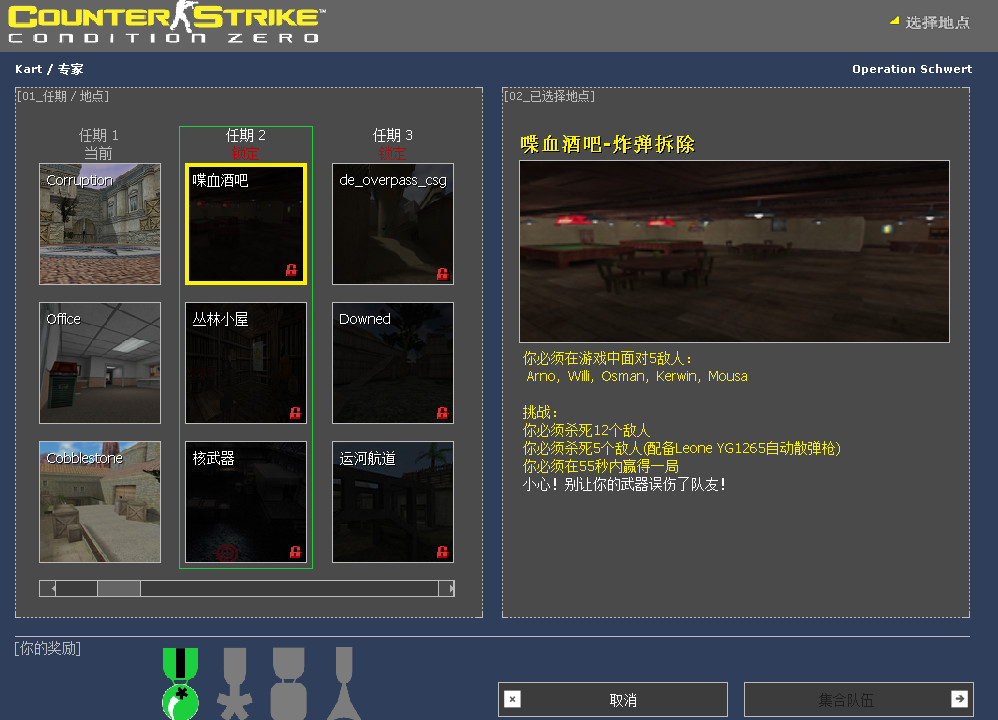Click the lock icon on de_overpass_csg
Viewport: 998px width, 720px height.
click(x=442, y=274)
